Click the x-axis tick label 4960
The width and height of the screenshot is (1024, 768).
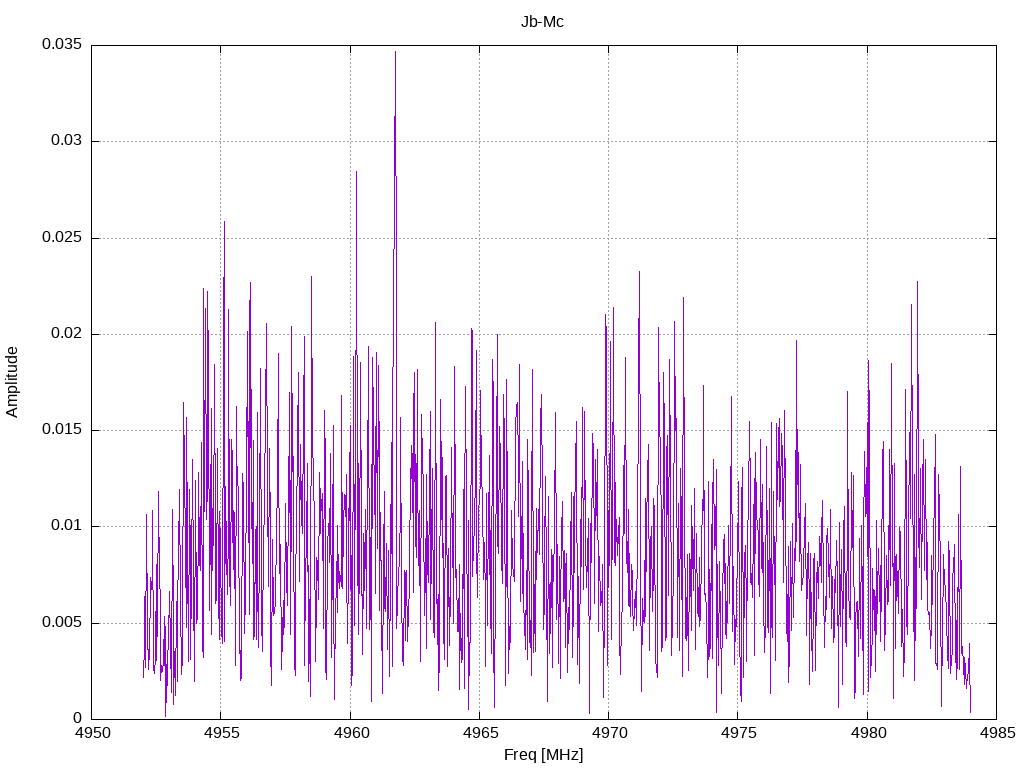351,733
